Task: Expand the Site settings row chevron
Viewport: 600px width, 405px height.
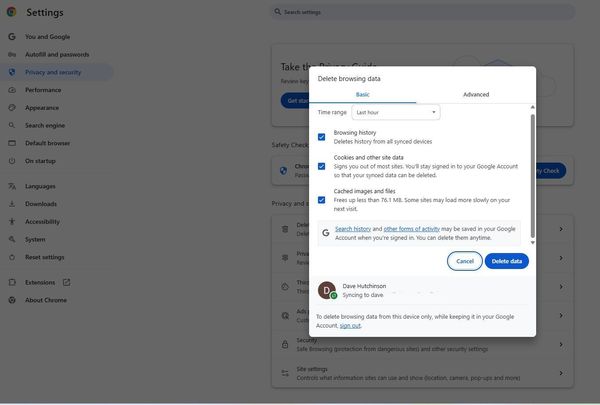Action: pyautogui.click(x=561, y=373)
